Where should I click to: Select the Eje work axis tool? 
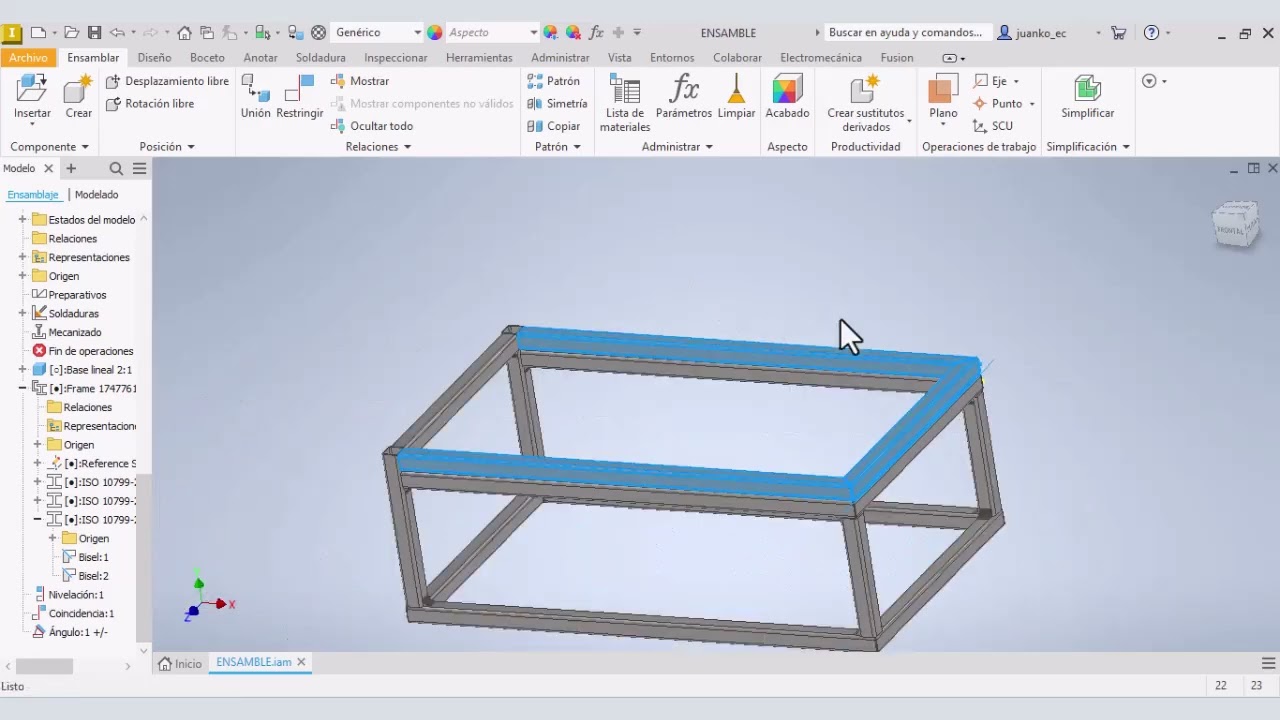tap(990, 81)
